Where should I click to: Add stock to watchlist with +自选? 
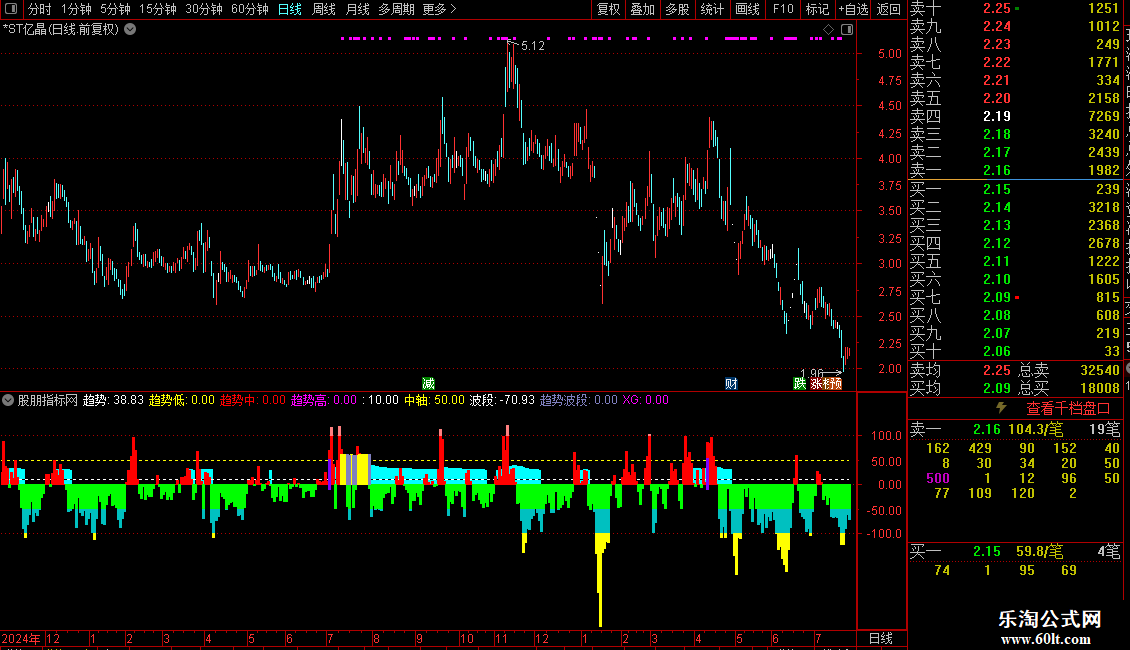coord(853,9)
